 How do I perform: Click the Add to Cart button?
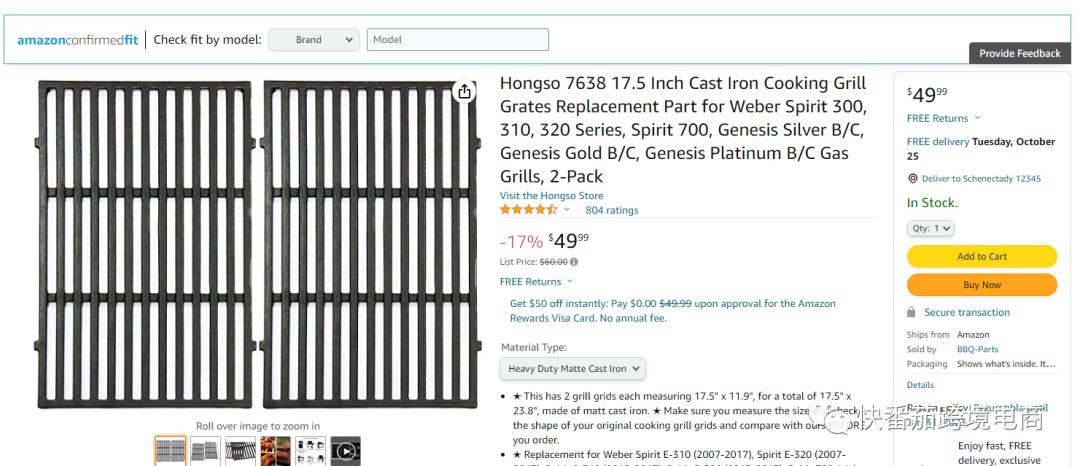[x=981, y=256]
